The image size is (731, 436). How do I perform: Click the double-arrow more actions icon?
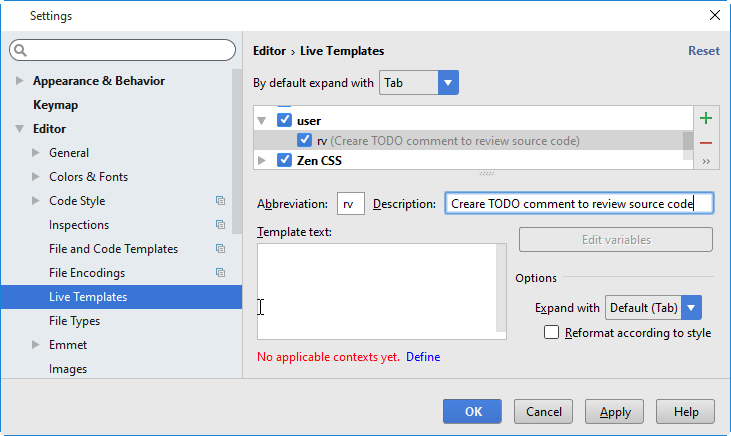[x=706, y=161]
